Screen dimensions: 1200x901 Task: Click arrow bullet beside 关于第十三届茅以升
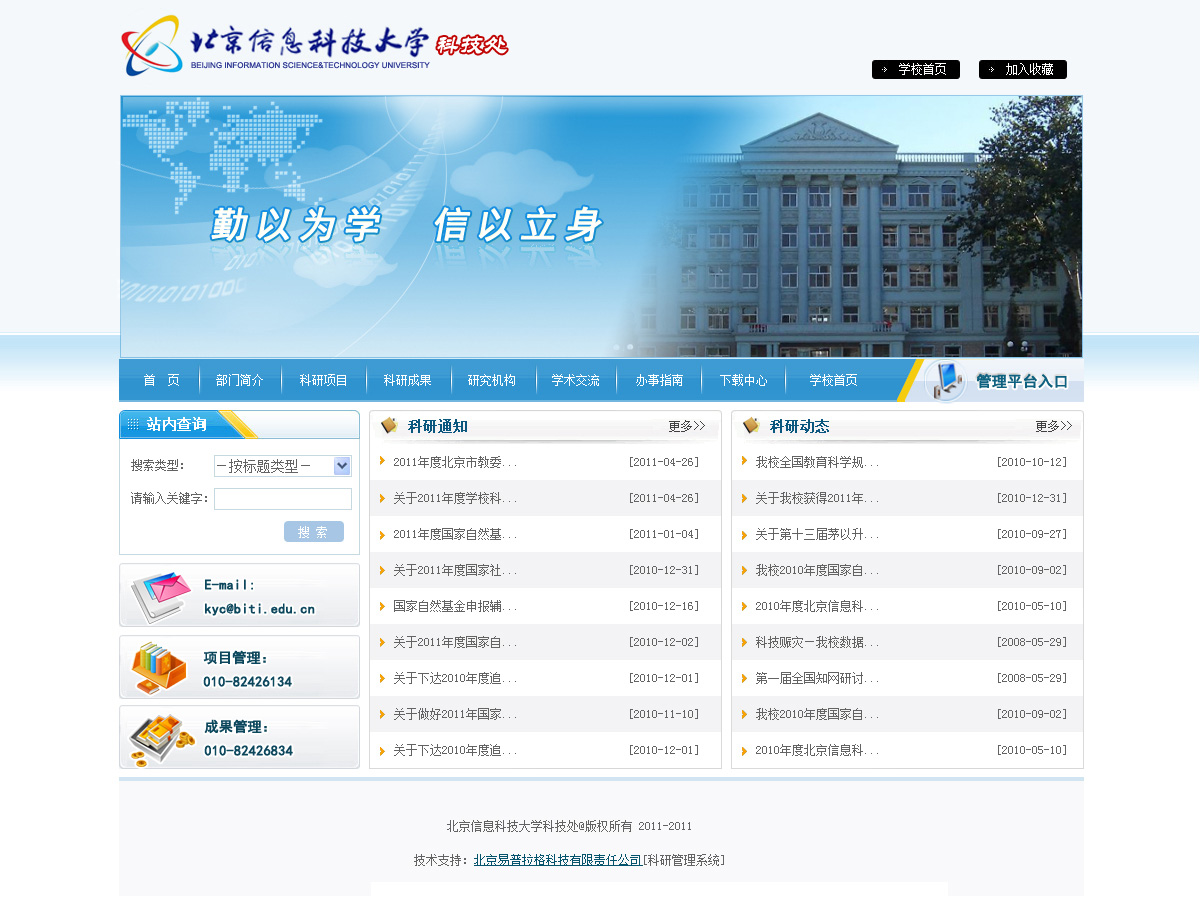point(745,534)
